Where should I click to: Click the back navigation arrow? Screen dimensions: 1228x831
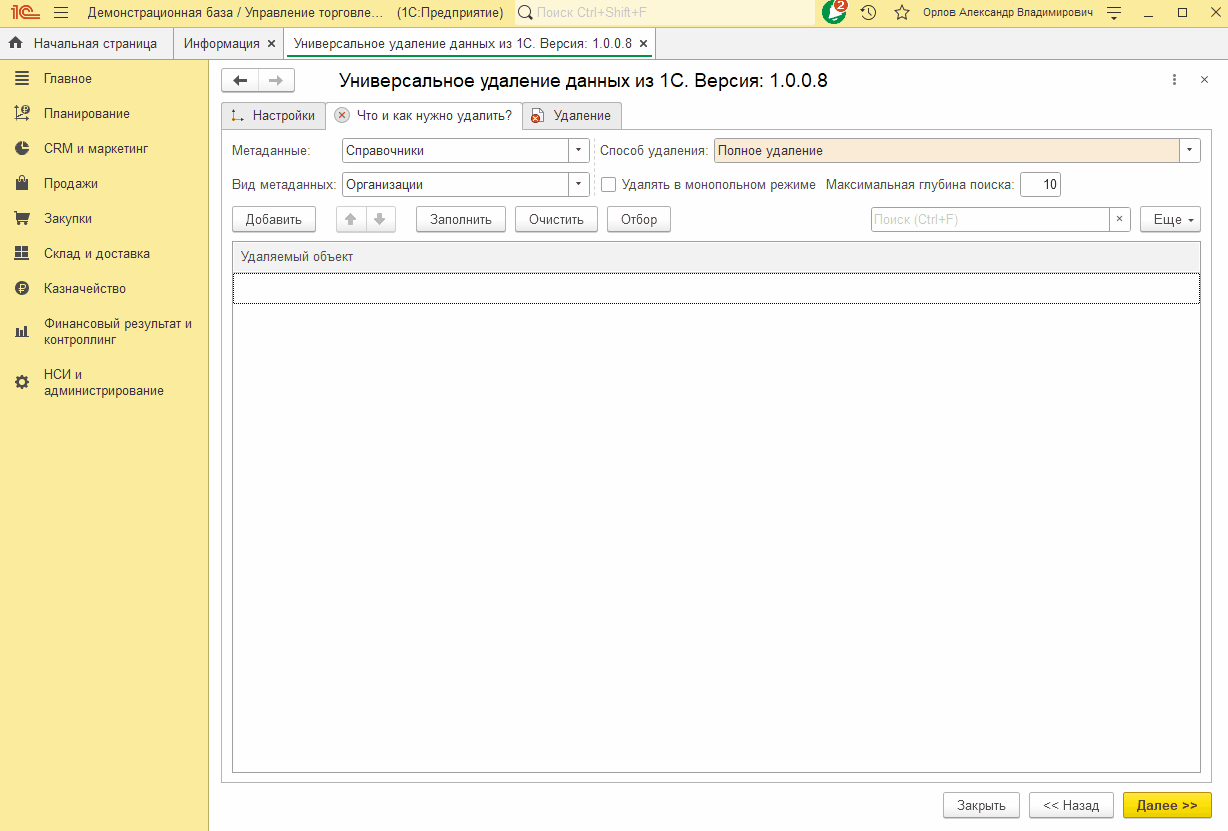[240, 81]
